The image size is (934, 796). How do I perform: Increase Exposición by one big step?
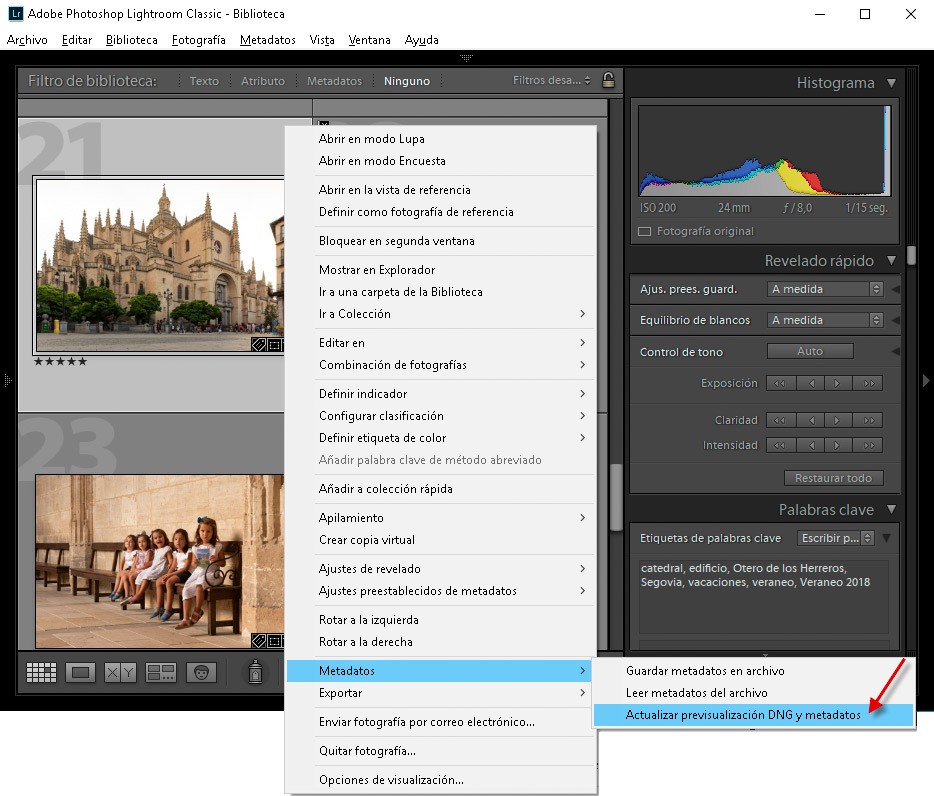coord(868,383)
